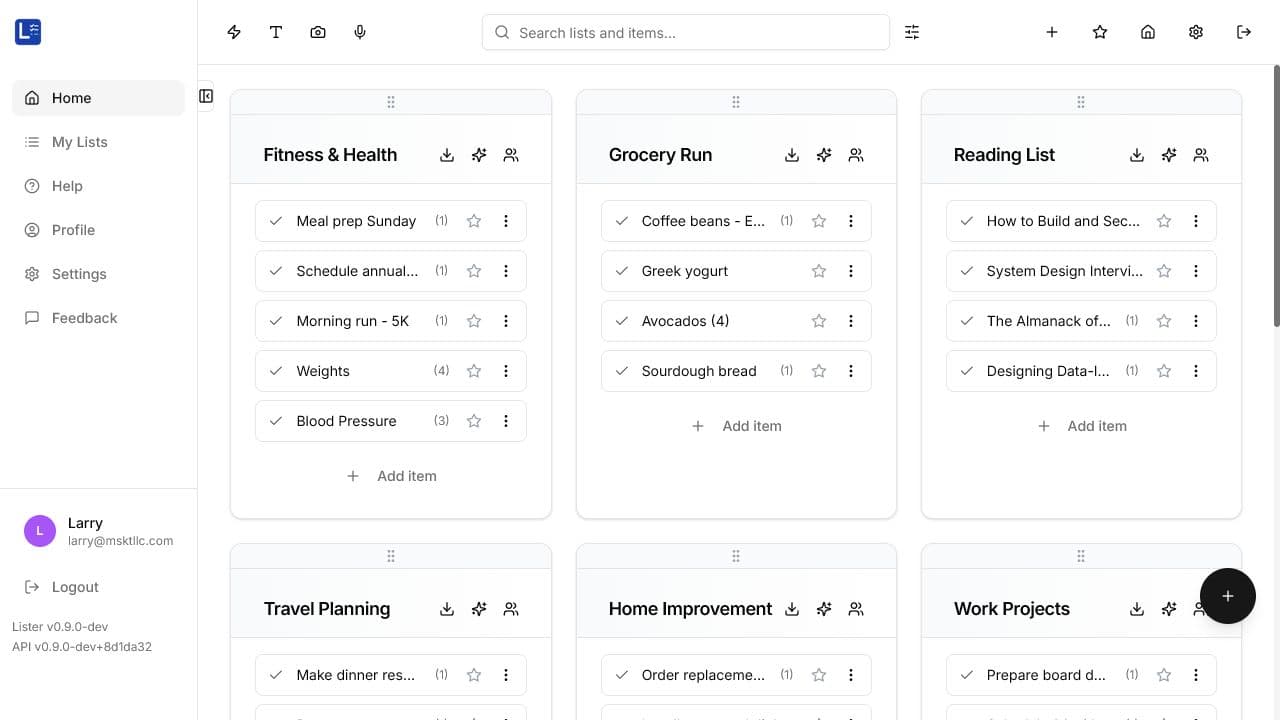Image resolution: width=1280 pixels, height=720 pixels.
Task: Check off System Design Interview item
Action: pyautogui.click(x=966, y=271)
